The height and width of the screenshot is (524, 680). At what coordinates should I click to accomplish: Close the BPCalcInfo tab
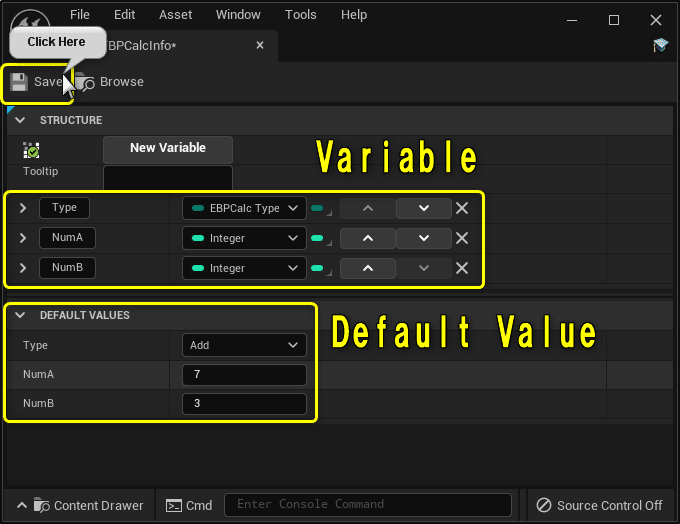[260, 45]
